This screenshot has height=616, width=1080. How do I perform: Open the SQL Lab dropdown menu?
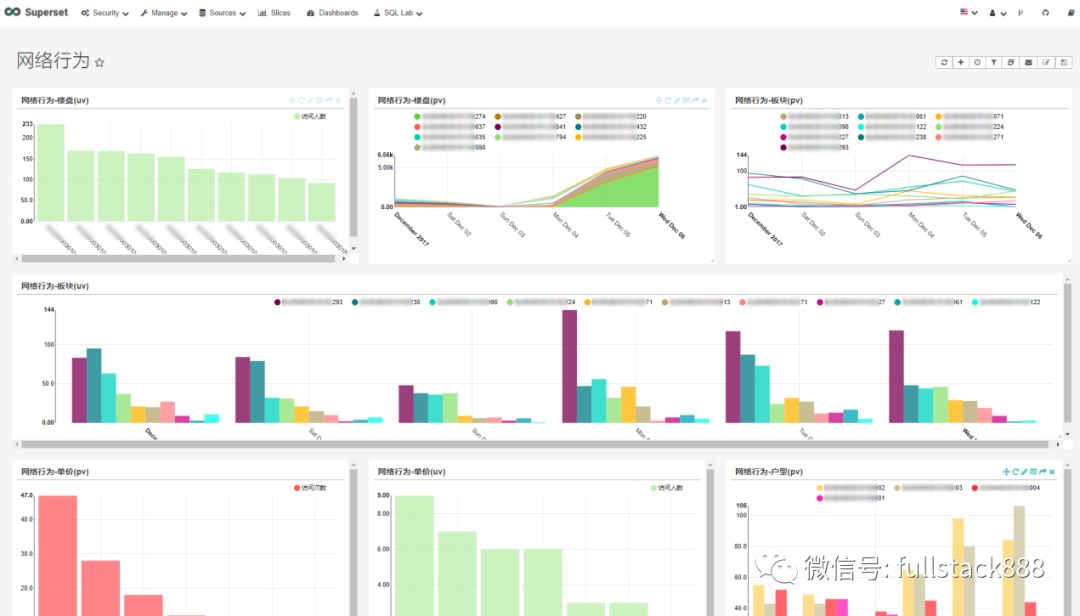pyautogui.click(x=398, y=12)
